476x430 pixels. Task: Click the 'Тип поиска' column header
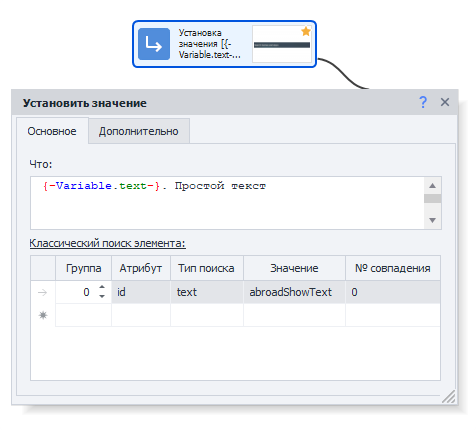tap(207, 268)
